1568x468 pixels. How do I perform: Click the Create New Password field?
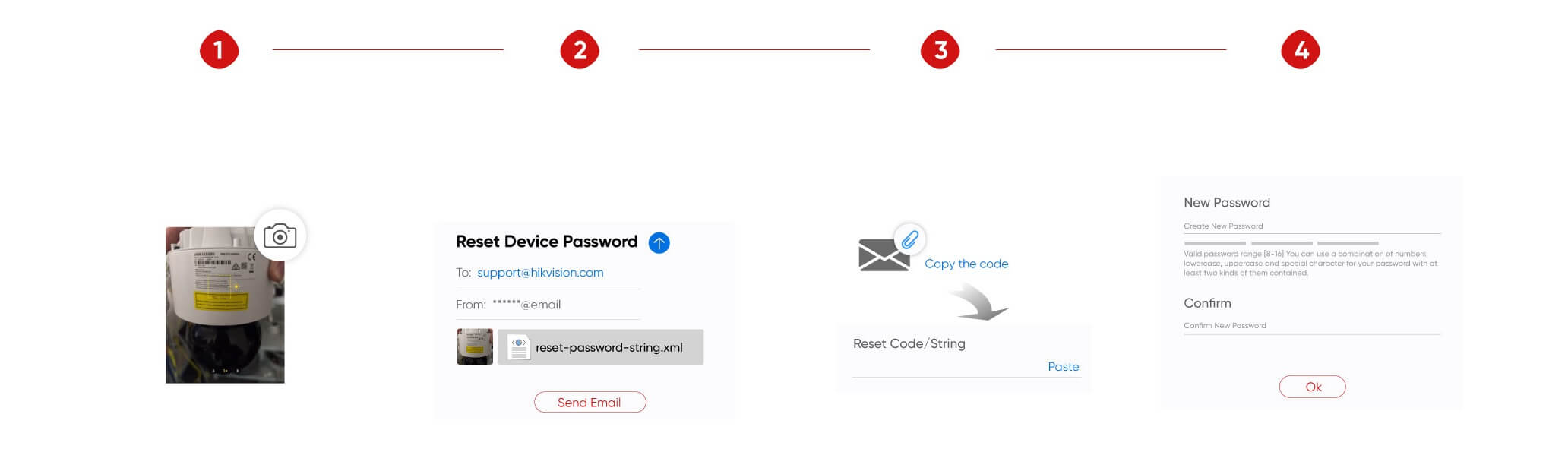[x=1311, y=226]
